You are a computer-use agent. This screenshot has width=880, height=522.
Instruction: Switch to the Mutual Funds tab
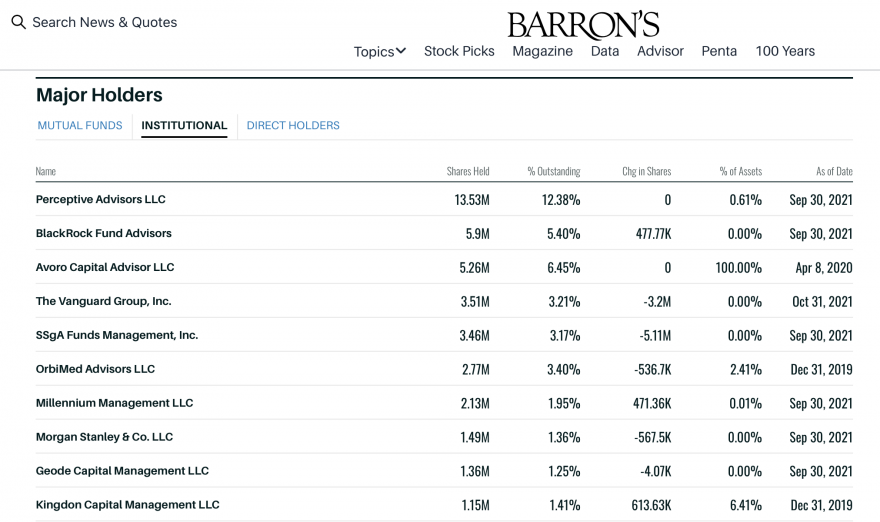click(80, 125)
